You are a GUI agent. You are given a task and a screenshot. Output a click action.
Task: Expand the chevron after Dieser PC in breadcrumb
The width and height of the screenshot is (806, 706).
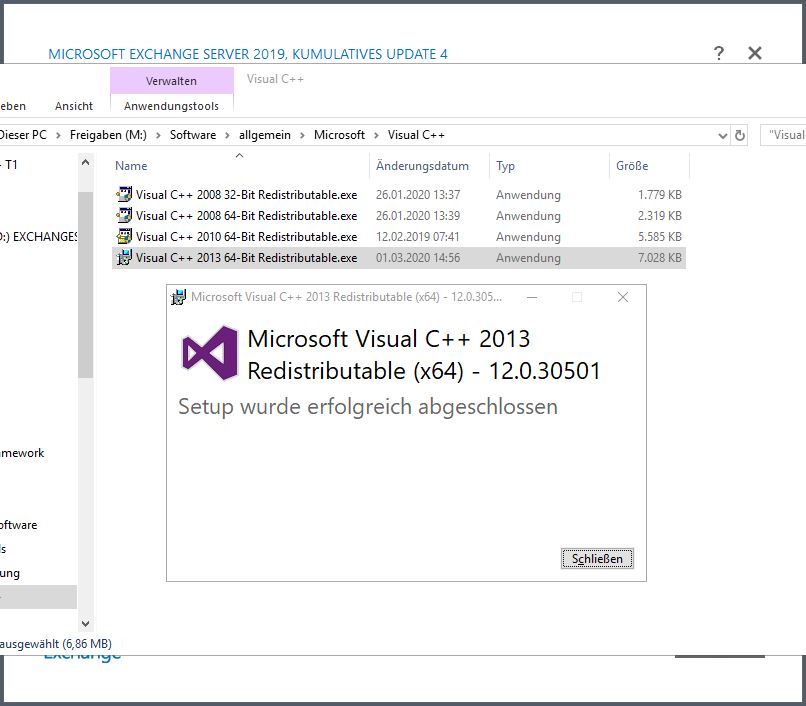click(x=58, y=135)
